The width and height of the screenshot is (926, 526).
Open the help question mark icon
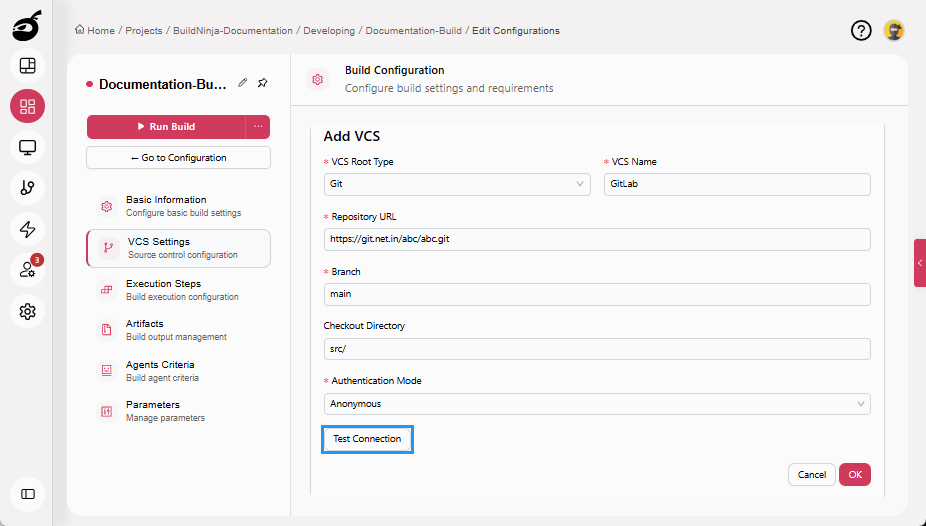pos(861,30)
